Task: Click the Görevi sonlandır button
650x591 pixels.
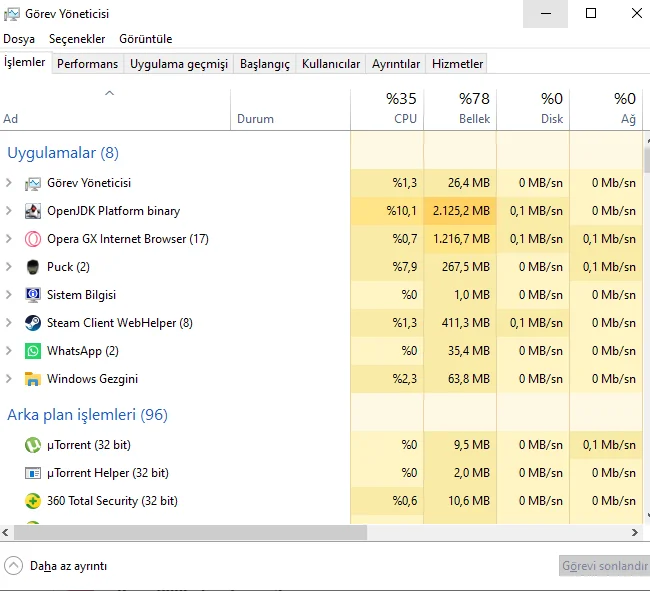Action: point(605,566)
